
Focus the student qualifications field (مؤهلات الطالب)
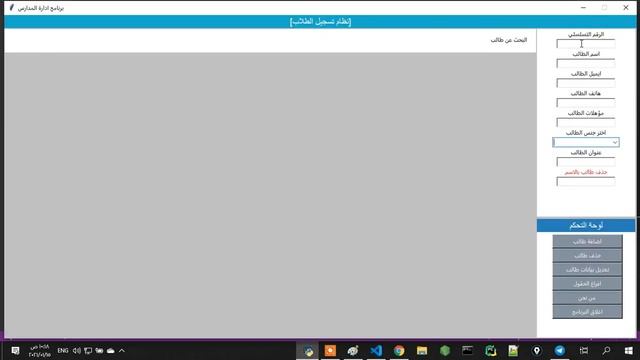[586, 122]
